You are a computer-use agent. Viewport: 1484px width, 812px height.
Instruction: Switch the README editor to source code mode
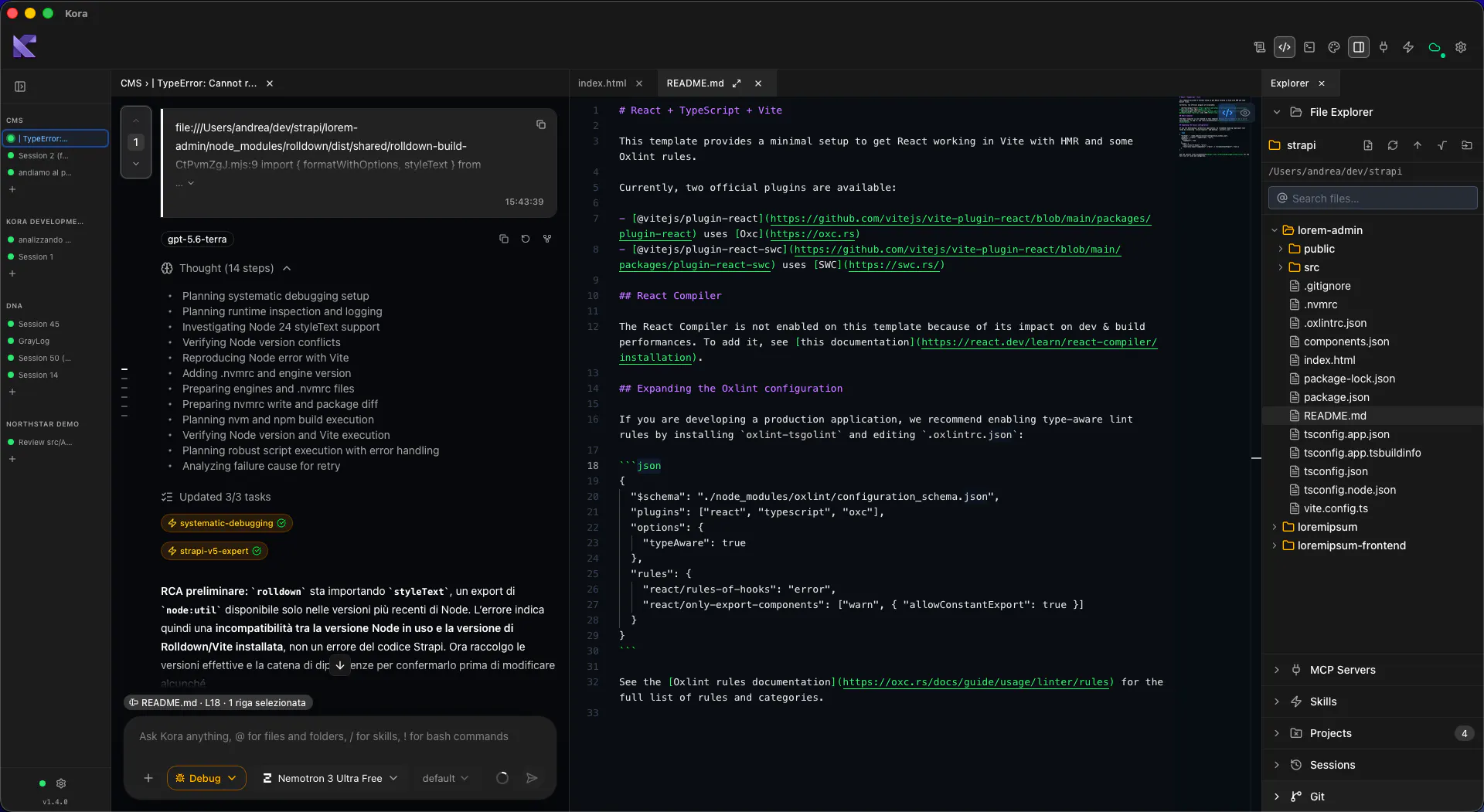(x=1227, y=113)
